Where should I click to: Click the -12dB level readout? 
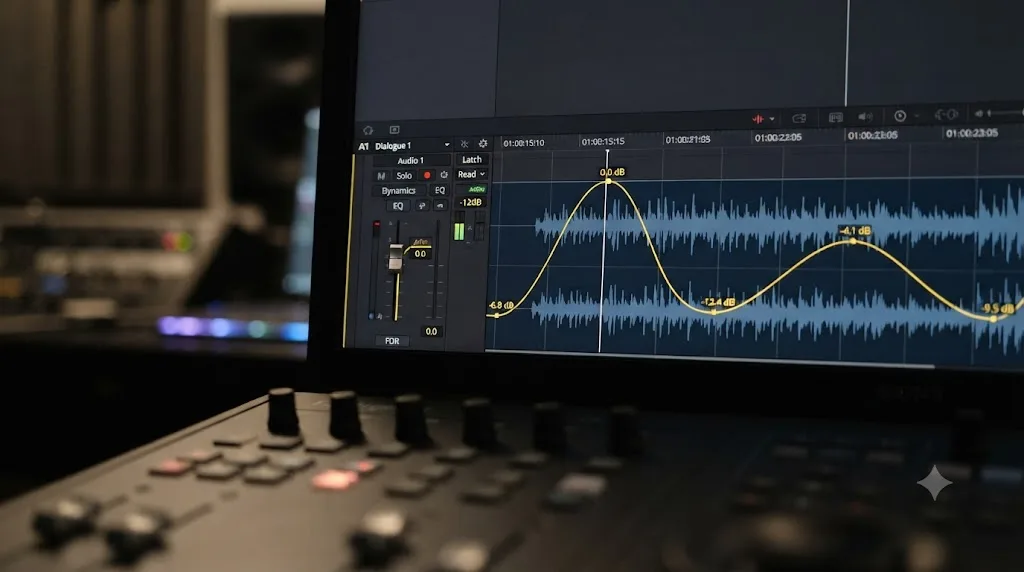tap(470, 202)
